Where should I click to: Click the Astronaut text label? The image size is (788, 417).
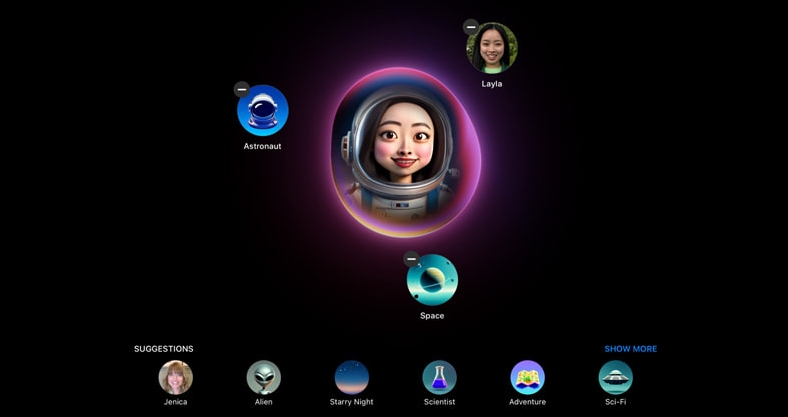(x=263, y=147)
